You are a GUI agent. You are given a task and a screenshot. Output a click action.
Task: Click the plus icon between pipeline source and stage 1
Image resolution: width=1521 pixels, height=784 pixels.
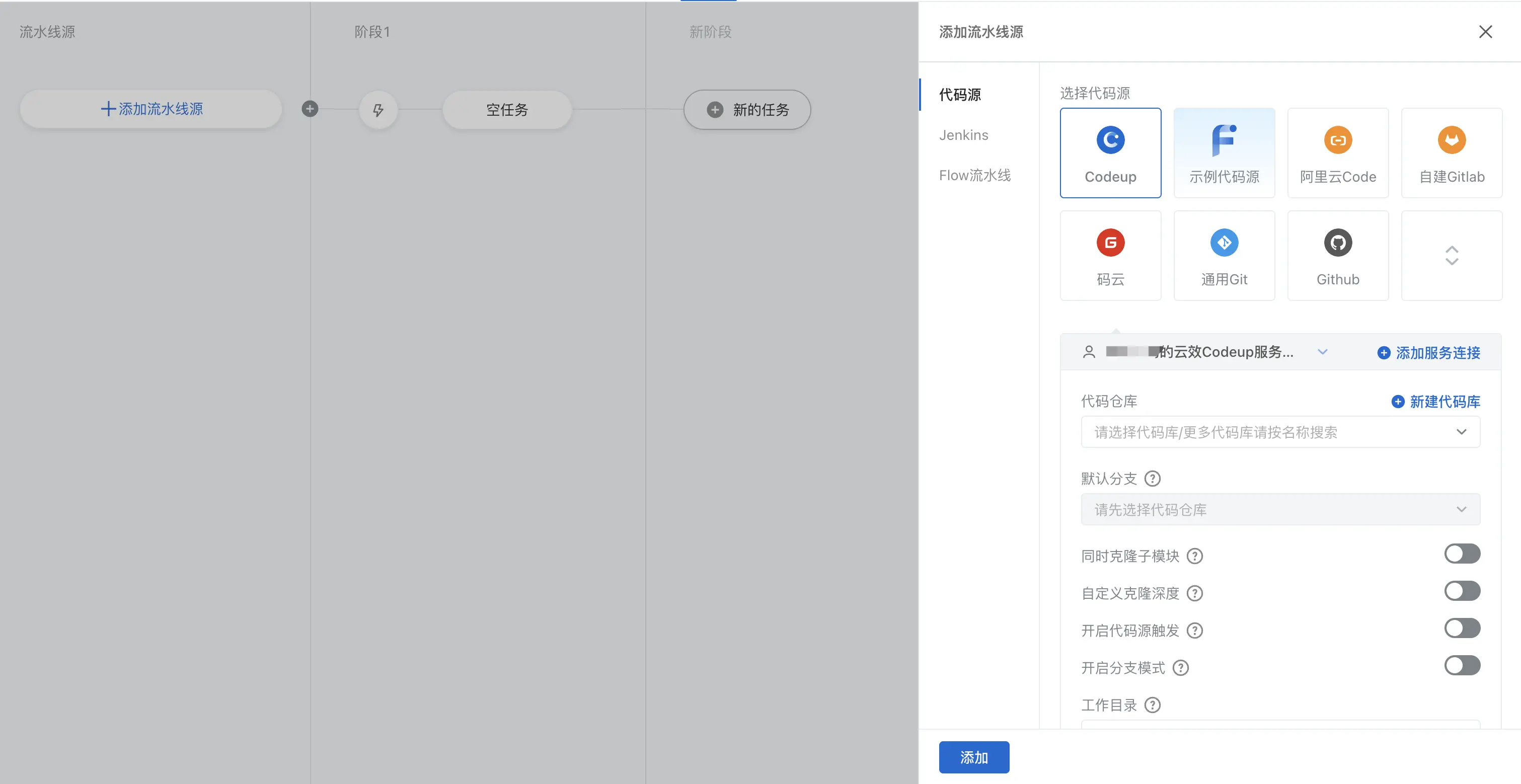coord(310,109)
